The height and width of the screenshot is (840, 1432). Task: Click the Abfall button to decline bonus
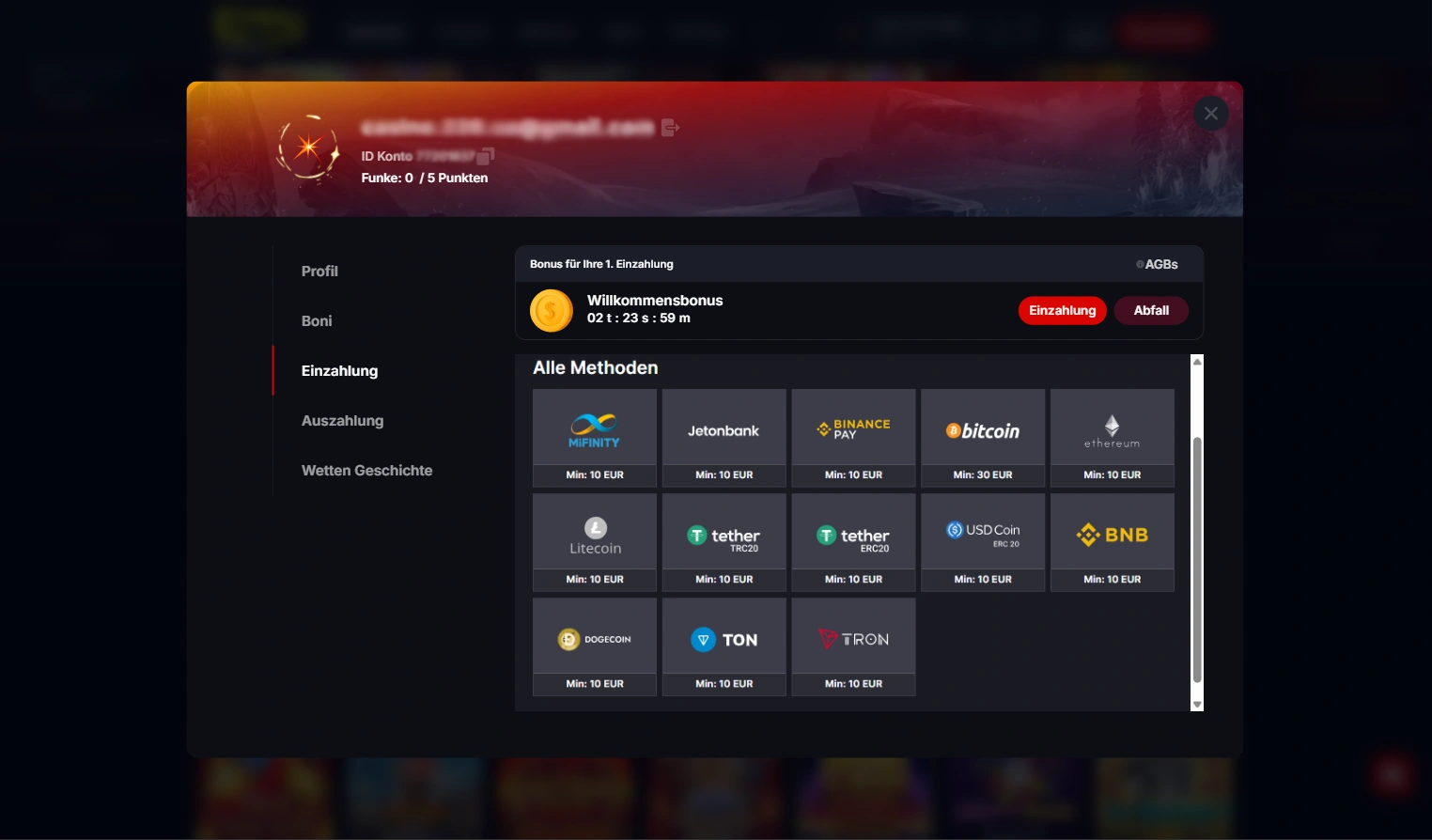point(1151,310)
